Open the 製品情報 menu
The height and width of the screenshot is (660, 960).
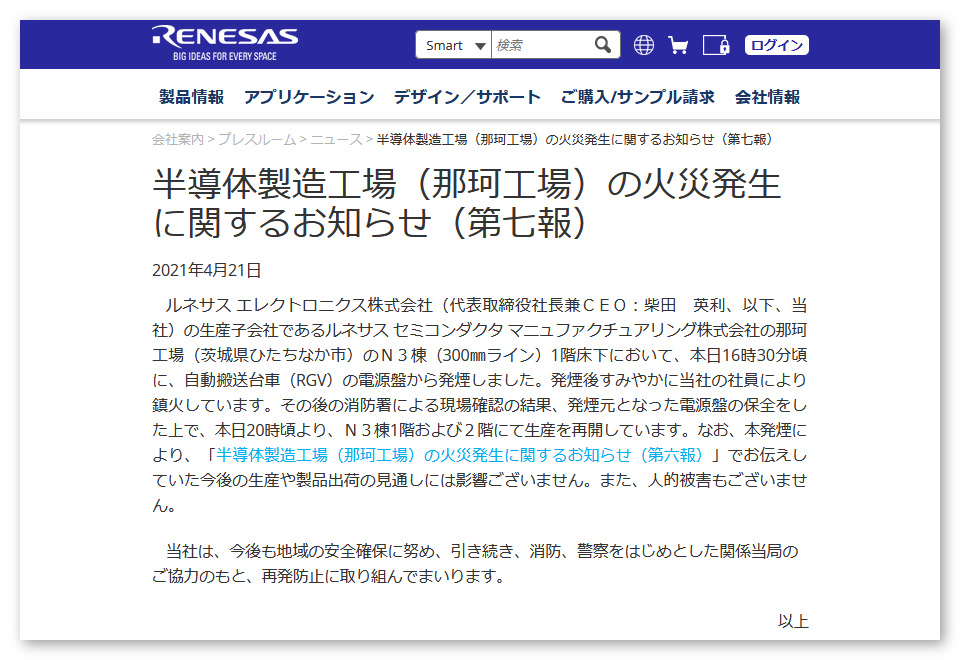(x=192, y=97)
